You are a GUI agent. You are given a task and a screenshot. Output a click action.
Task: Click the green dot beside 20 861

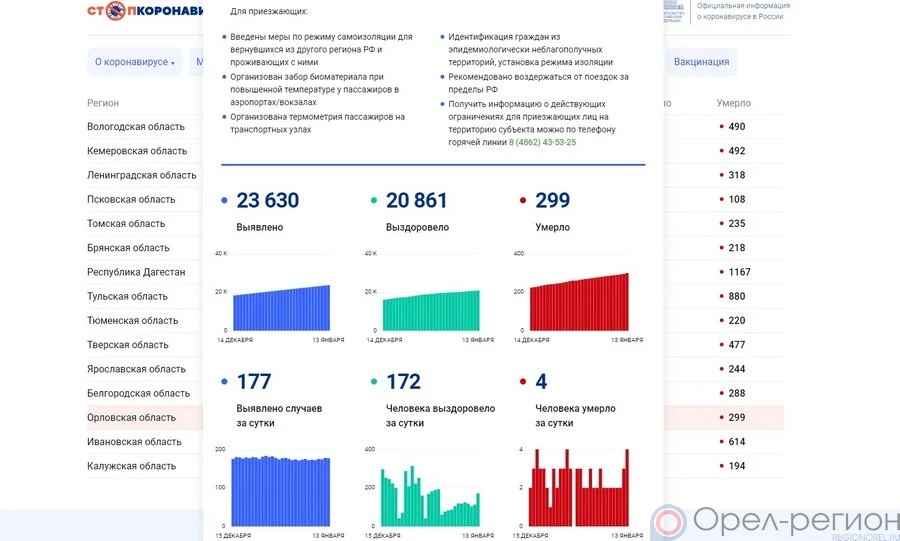tap(374, 201)
